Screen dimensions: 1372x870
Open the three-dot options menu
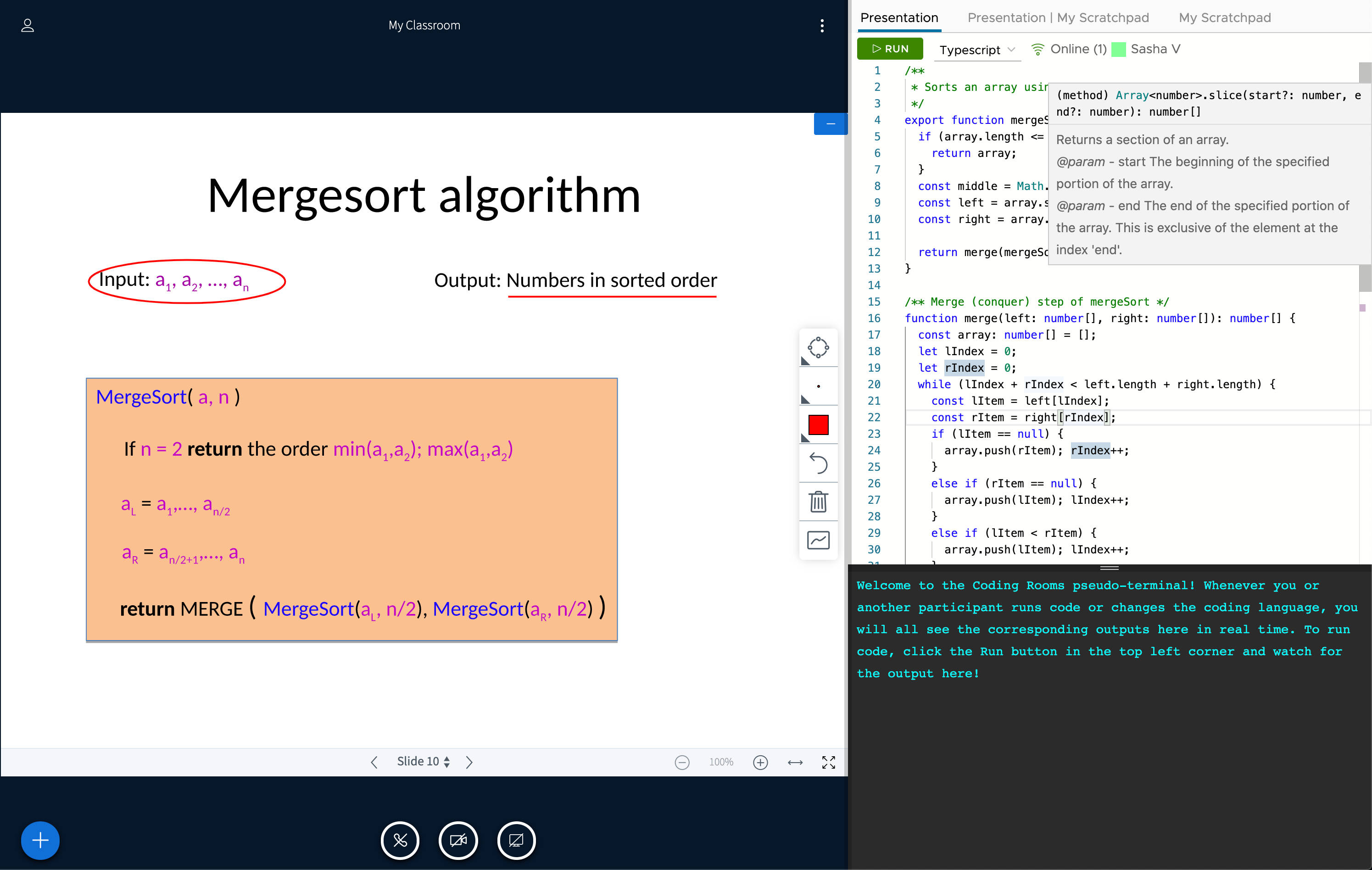point(822,25)
